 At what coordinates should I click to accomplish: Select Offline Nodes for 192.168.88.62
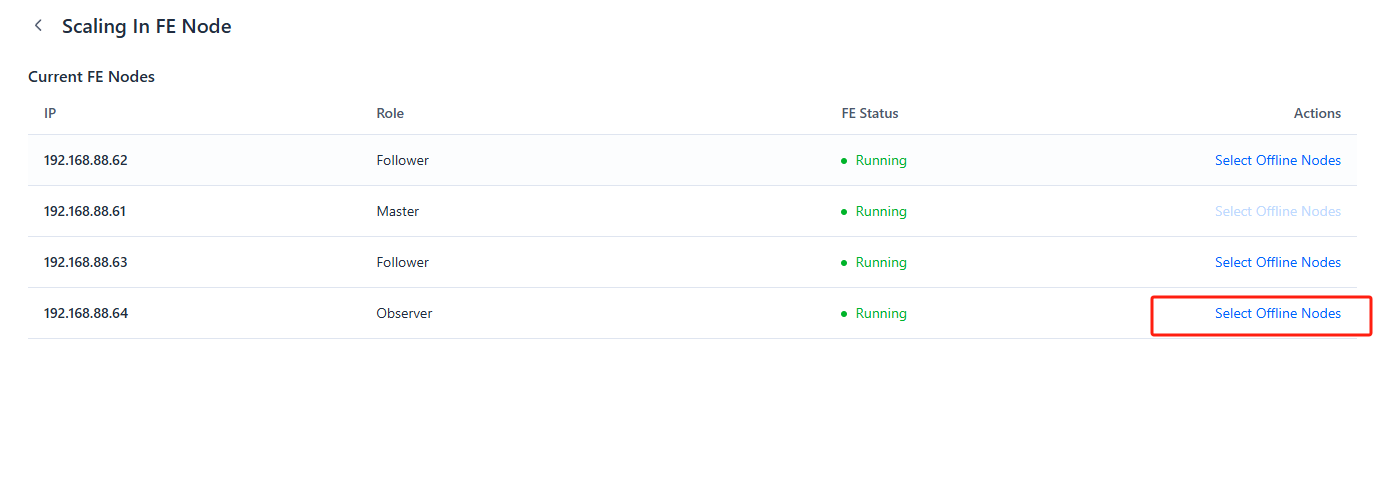tap(1277, 160)
